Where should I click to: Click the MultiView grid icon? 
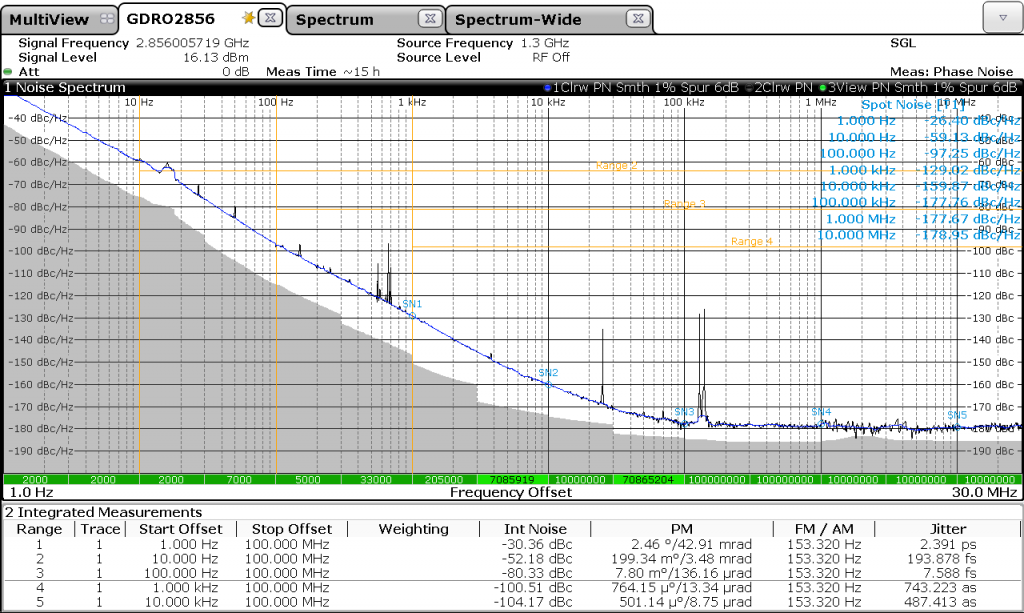click(x=106, y=19)
